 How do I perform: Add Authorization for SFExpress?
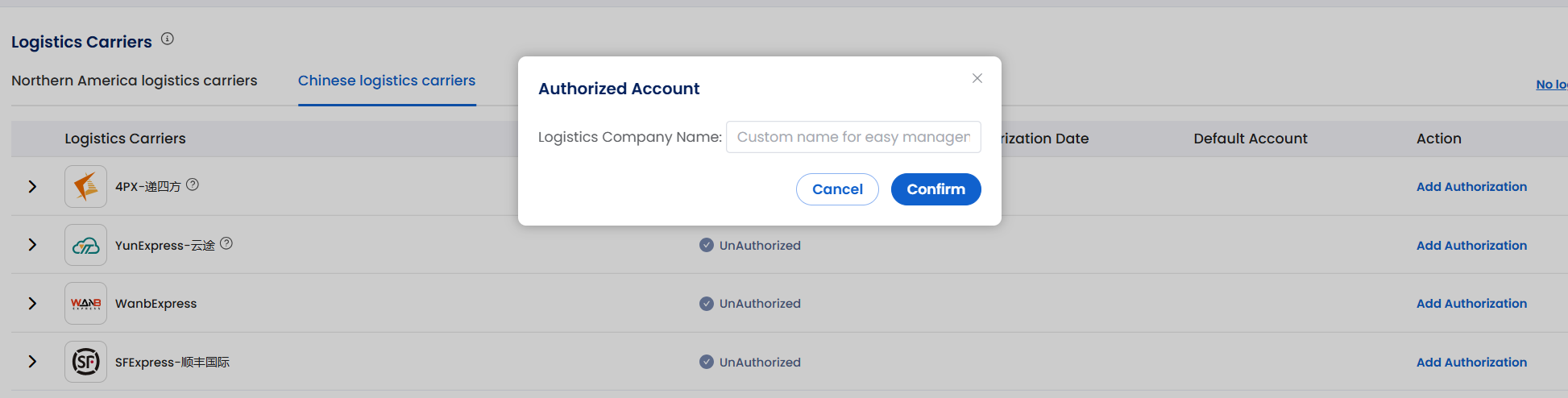(1471, 363)
